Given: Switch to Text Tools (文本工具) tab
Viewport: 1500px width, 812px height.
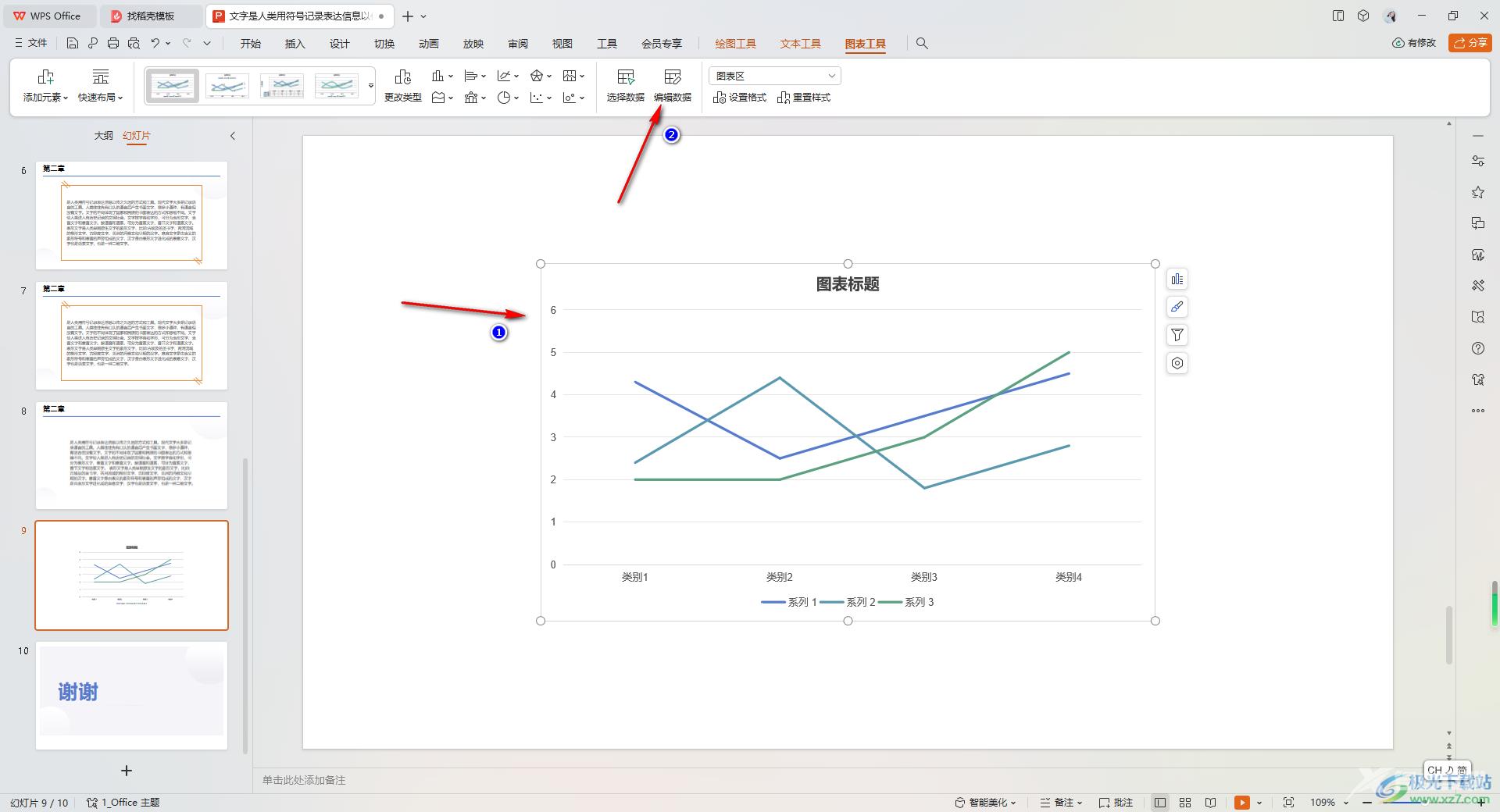Looking at the screenshot, I should 800,44.
